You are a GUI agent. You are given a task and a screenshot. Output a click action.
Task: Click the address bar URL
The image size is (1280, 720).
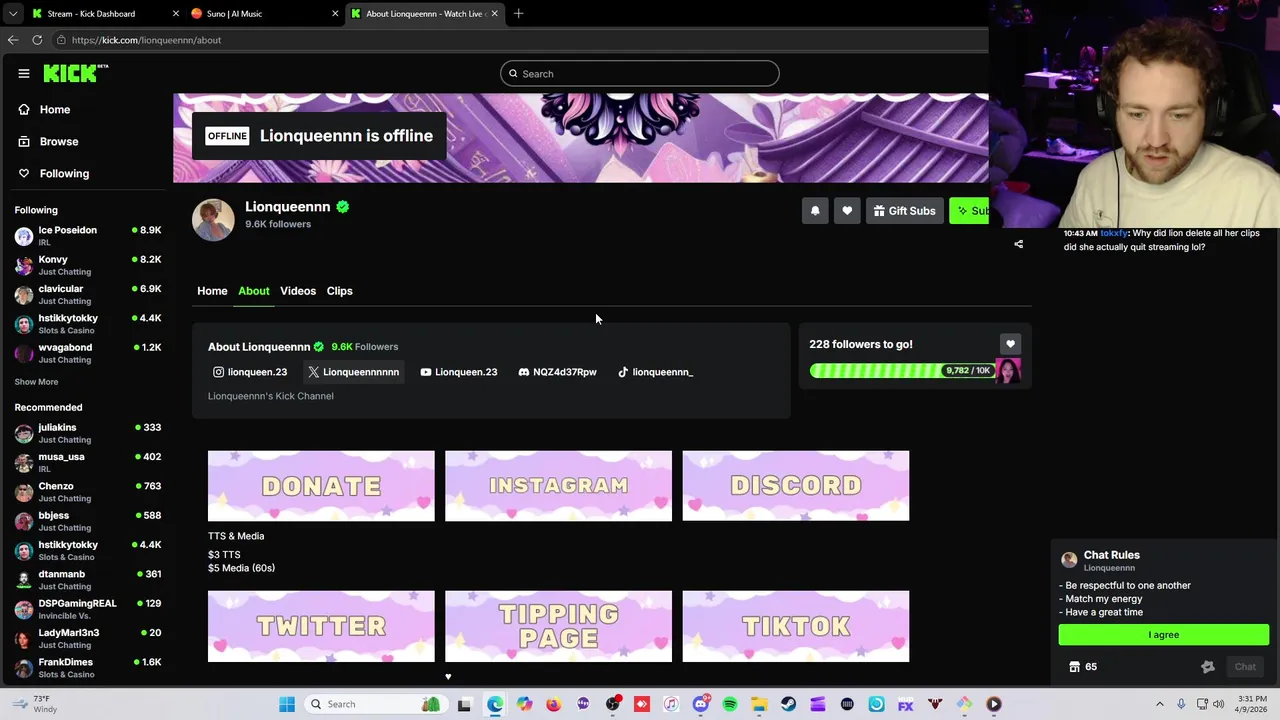coord(146,40)
